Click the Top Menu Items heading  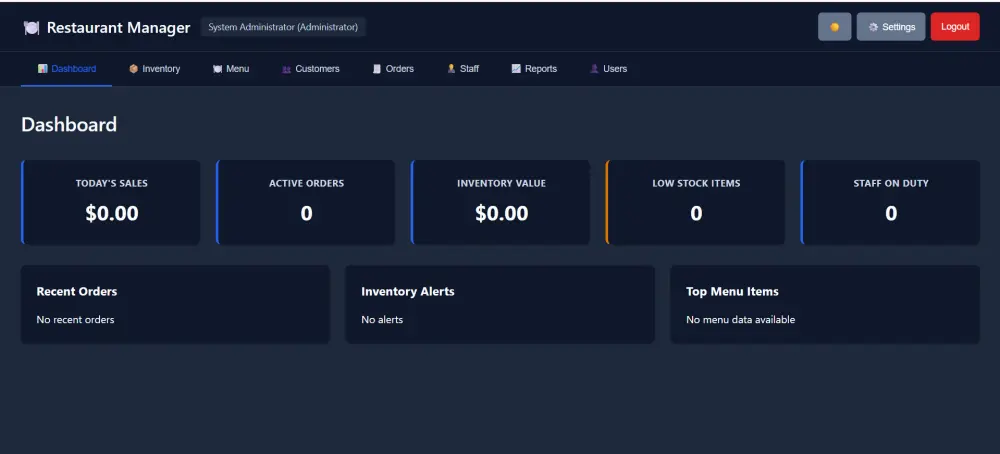pyautogui.click(x=732, y=291)
